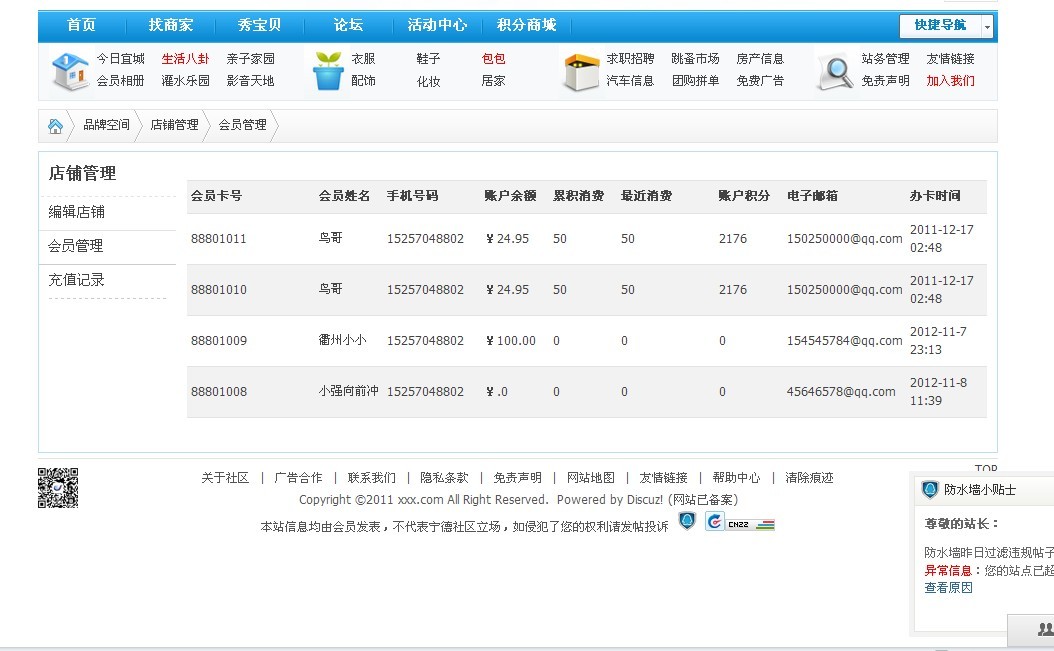Expand the 快捷导航 dropdown arrow

coord(988,26)
